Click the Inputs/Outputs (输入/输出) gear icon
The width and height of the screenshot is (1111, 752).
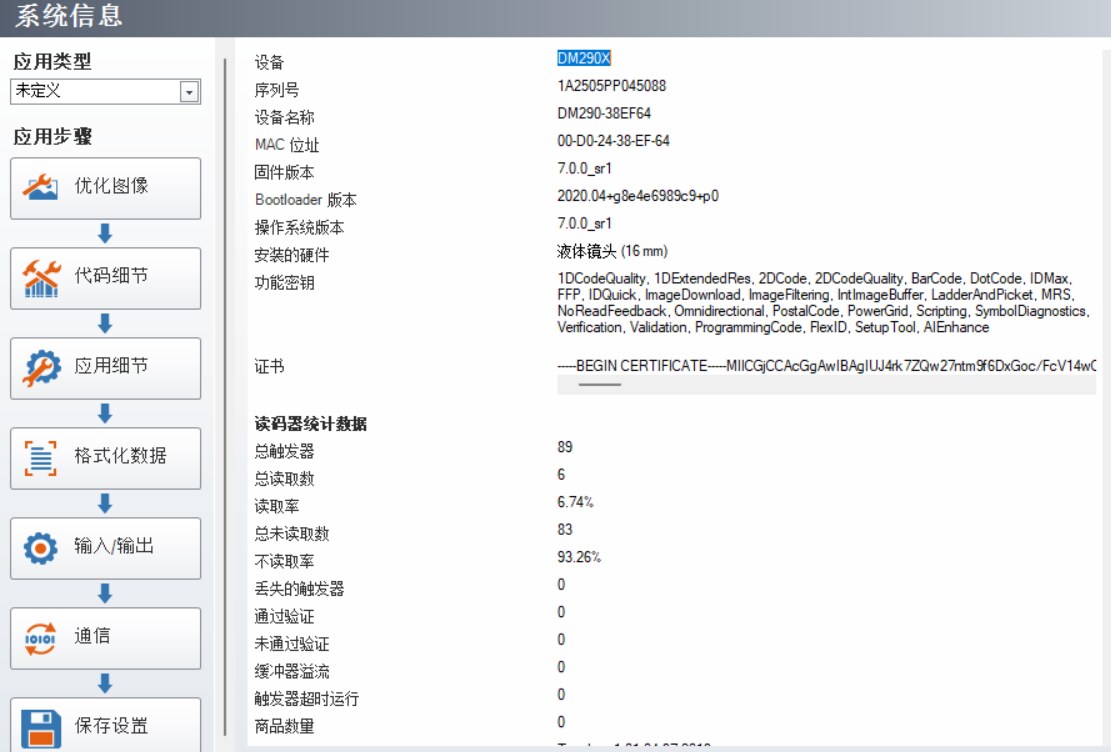tap(41, 547)
